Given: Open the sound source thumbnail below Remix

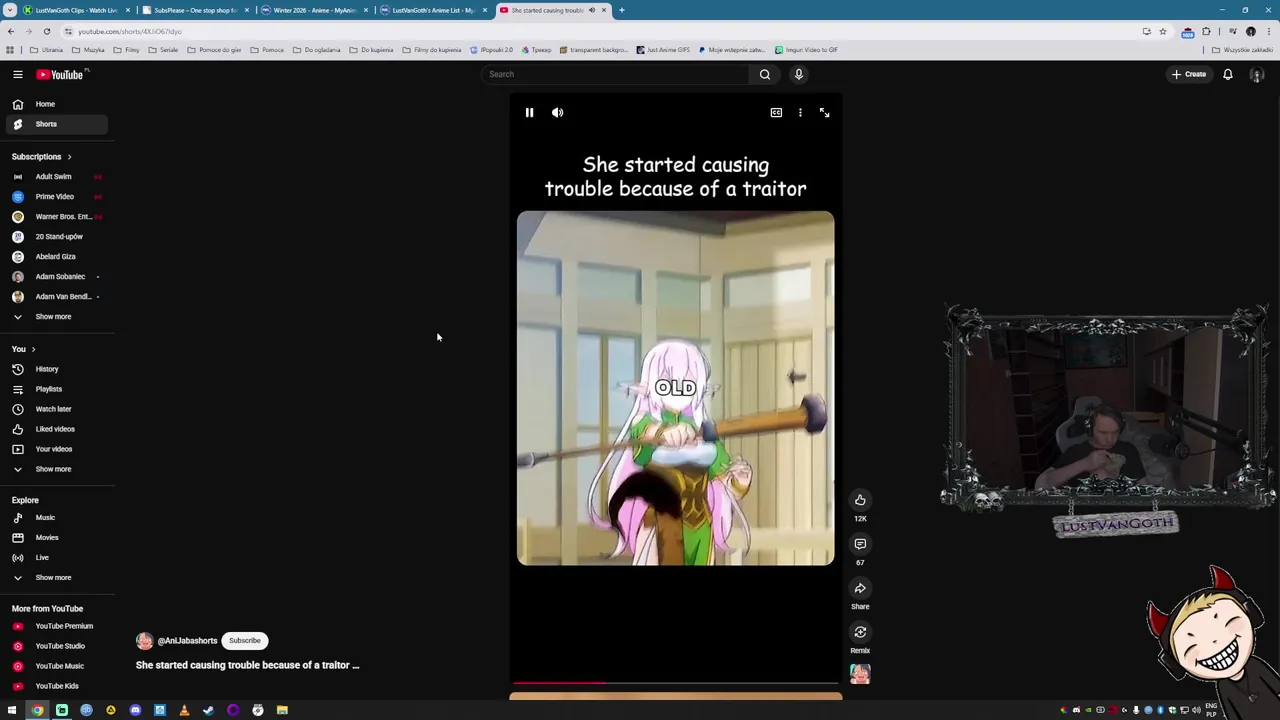Looking at the screenshot, I should (x=860, y=675).
